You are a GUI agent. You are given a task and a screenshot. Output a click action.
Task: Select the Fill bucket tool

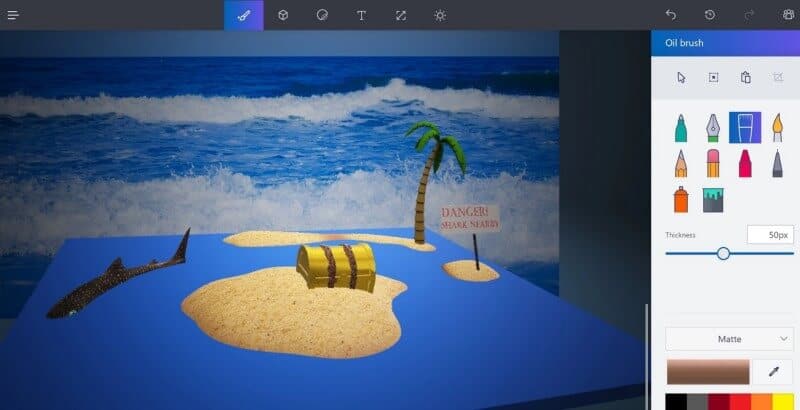[713, 199]
